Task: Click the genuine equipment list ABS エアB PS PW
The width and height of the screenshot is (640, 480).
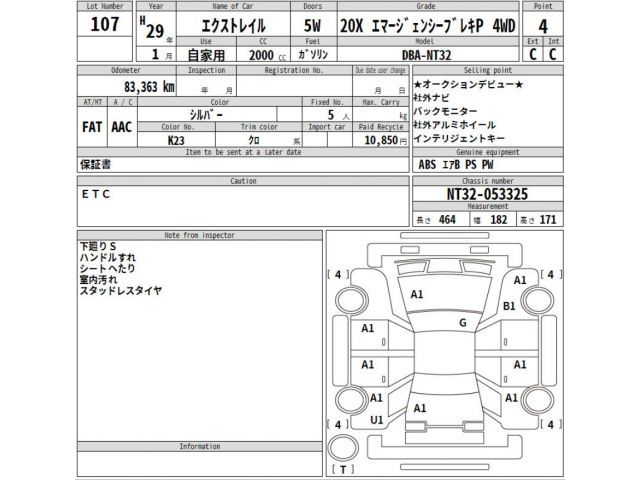Action: pyautogui.click(x=456, y=164)
